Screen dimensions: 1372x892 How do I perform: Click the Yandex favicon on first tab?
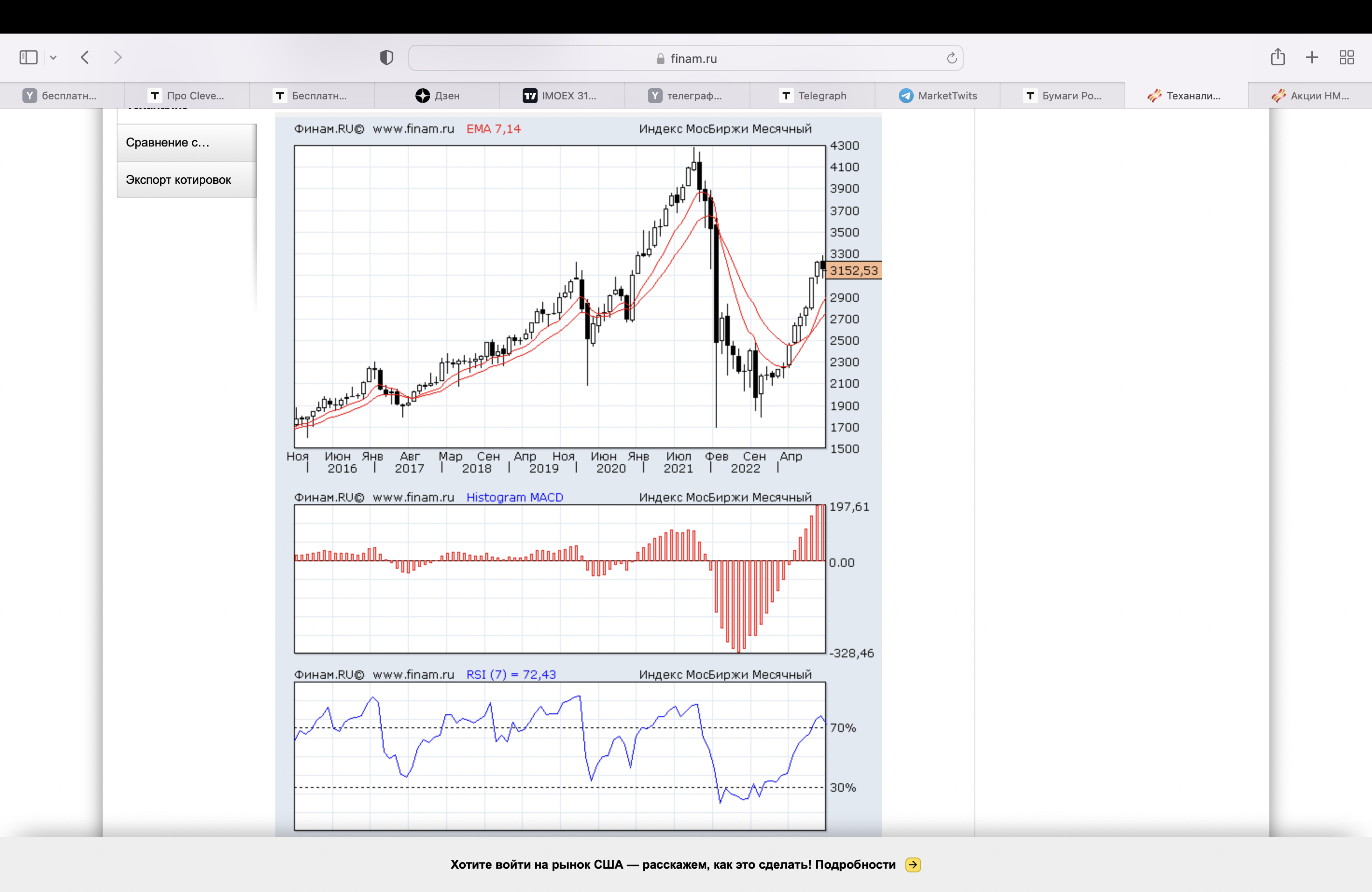[29, 96]
